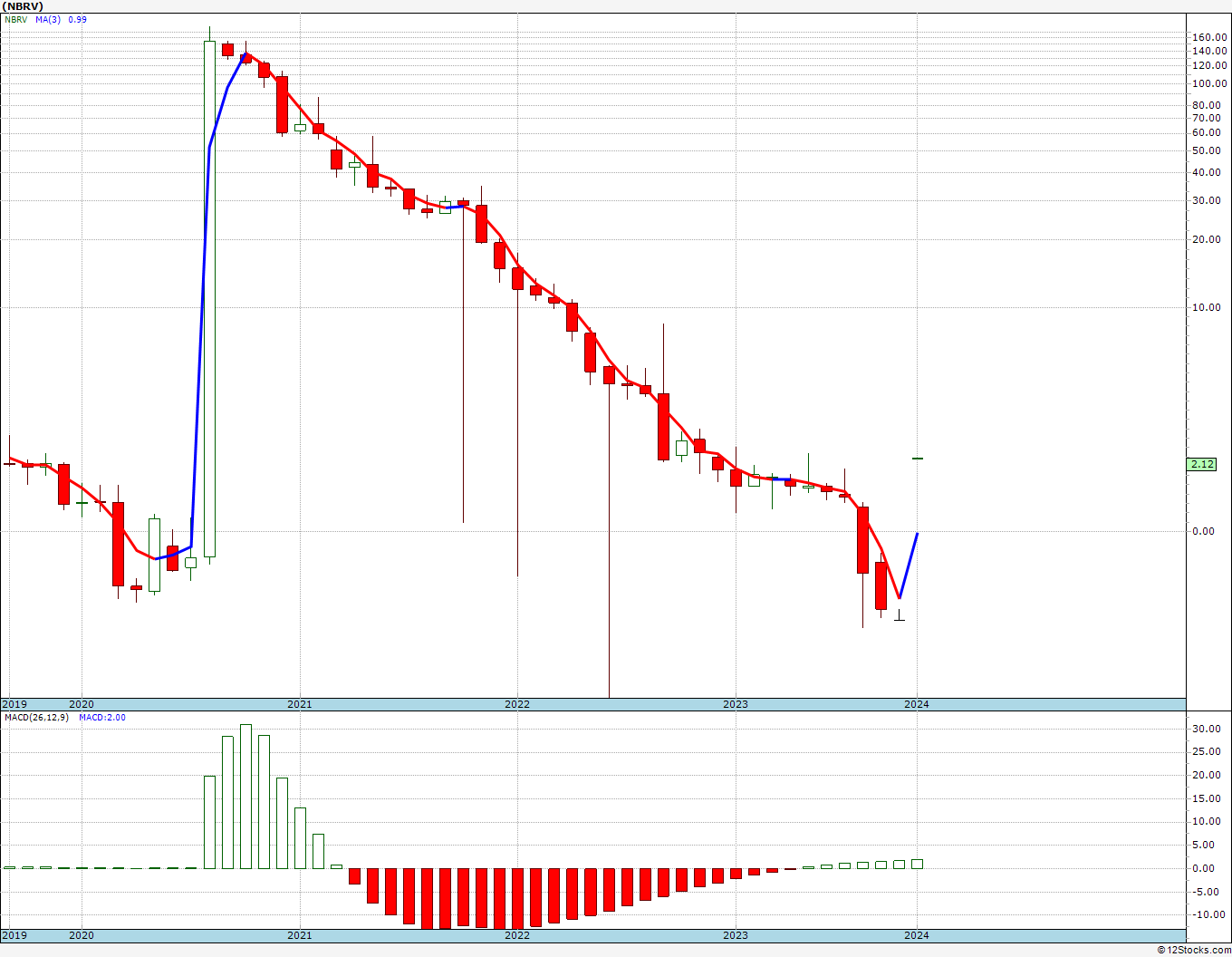Click the MACD(26,12,9) indicator label
1232x957 pixels.
pos(37,718)
